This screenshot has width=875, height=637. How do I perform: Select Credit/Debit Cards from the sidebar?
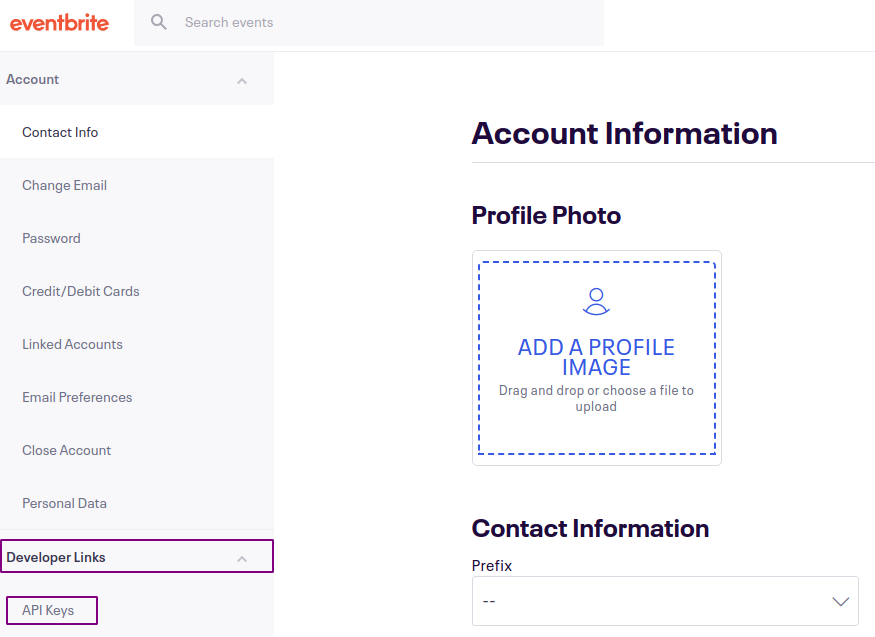[x=80, y=291]
